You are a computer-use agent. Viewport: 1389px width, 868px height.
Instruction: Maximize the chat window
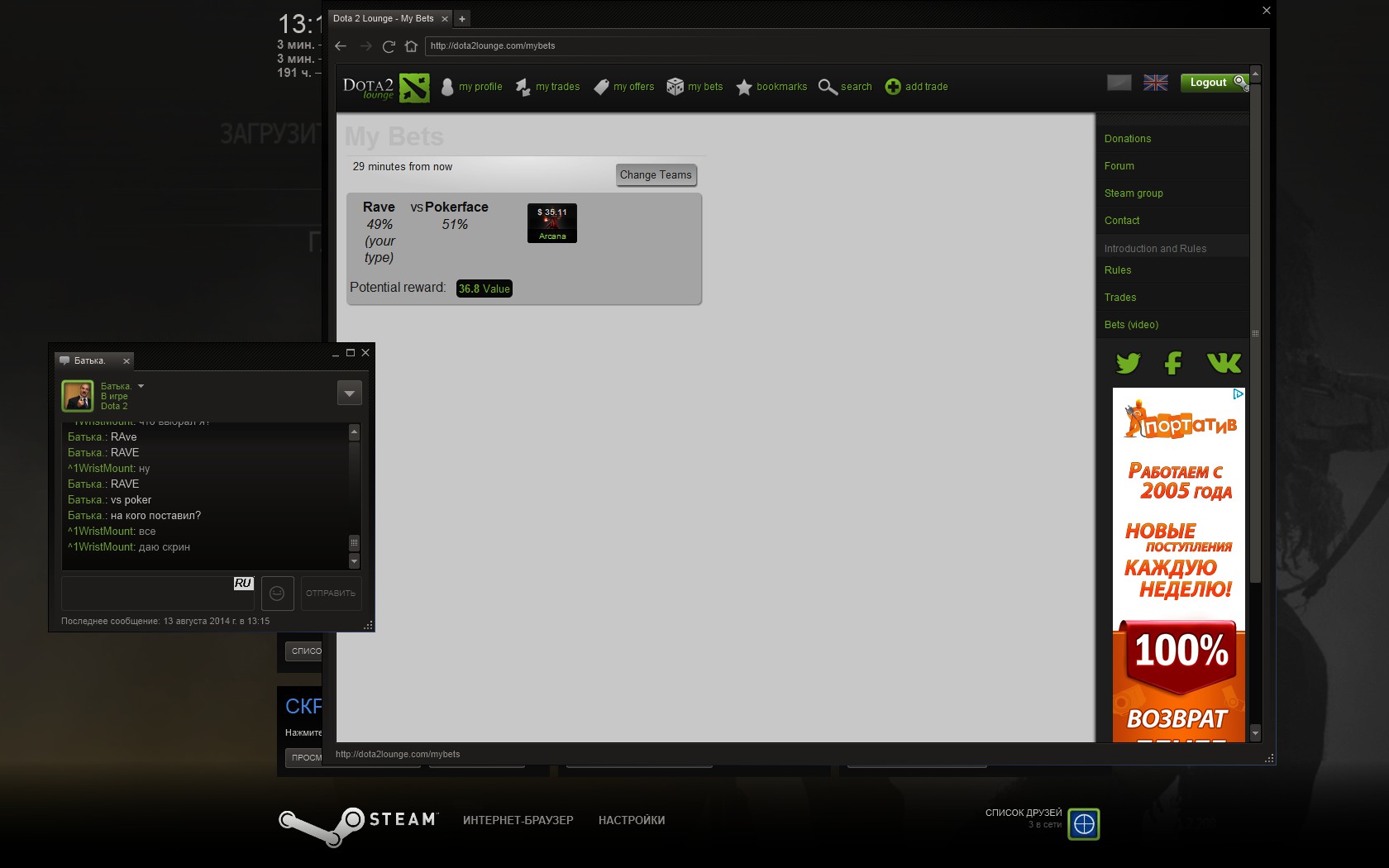tap(351, 352)
